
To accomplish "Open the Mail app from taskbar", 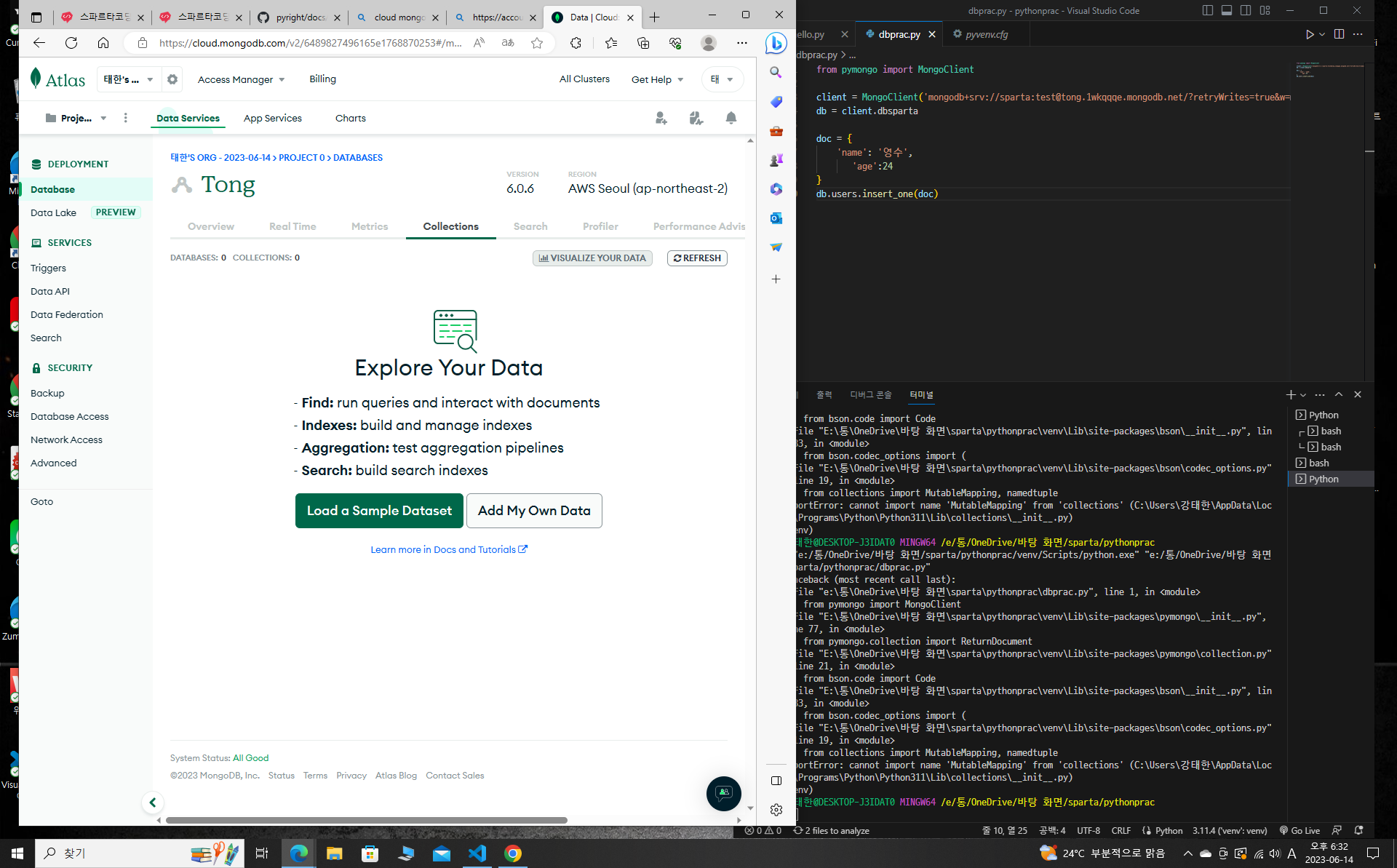I will click(442, 853).
